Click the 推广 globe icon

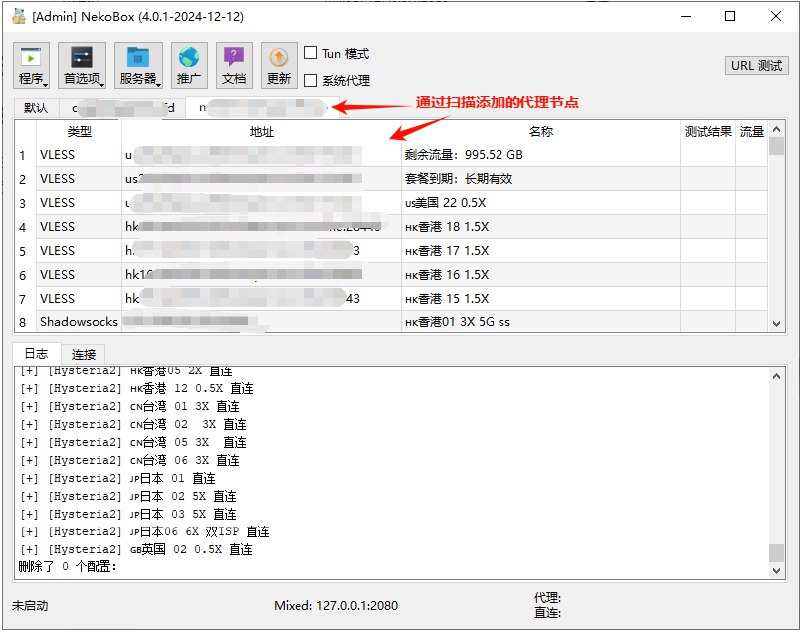[x=188, y=66]
